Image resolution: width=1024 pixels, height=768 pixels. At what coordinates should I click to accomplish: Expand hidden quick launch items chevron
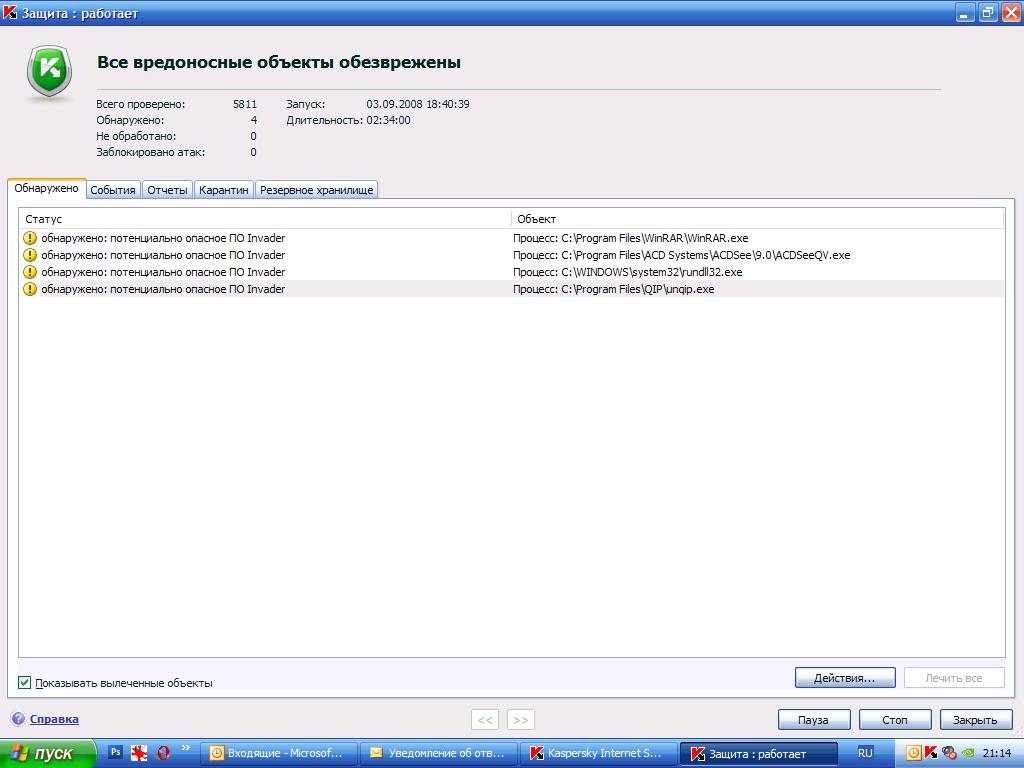click(186, 748)
